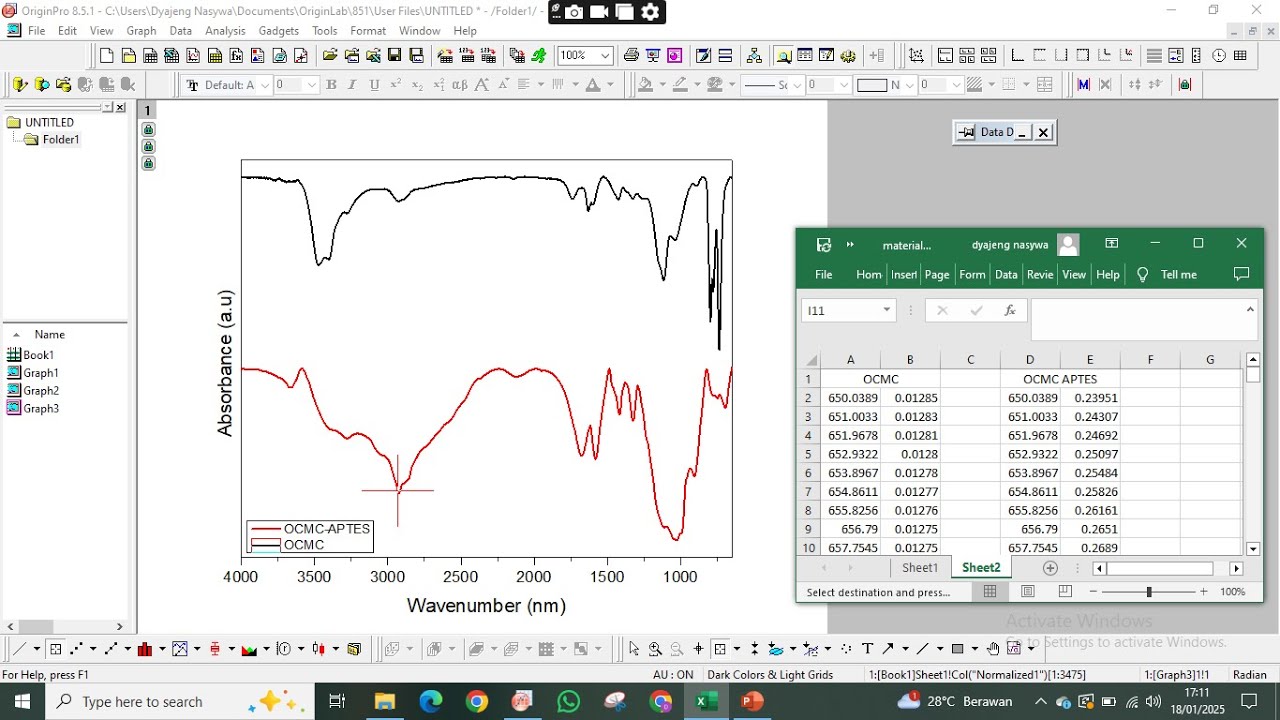Screen dimensions: 1280x720
Task: Click the Save Project disk icon
Action: pyautogui.click(x=395, y=56)
